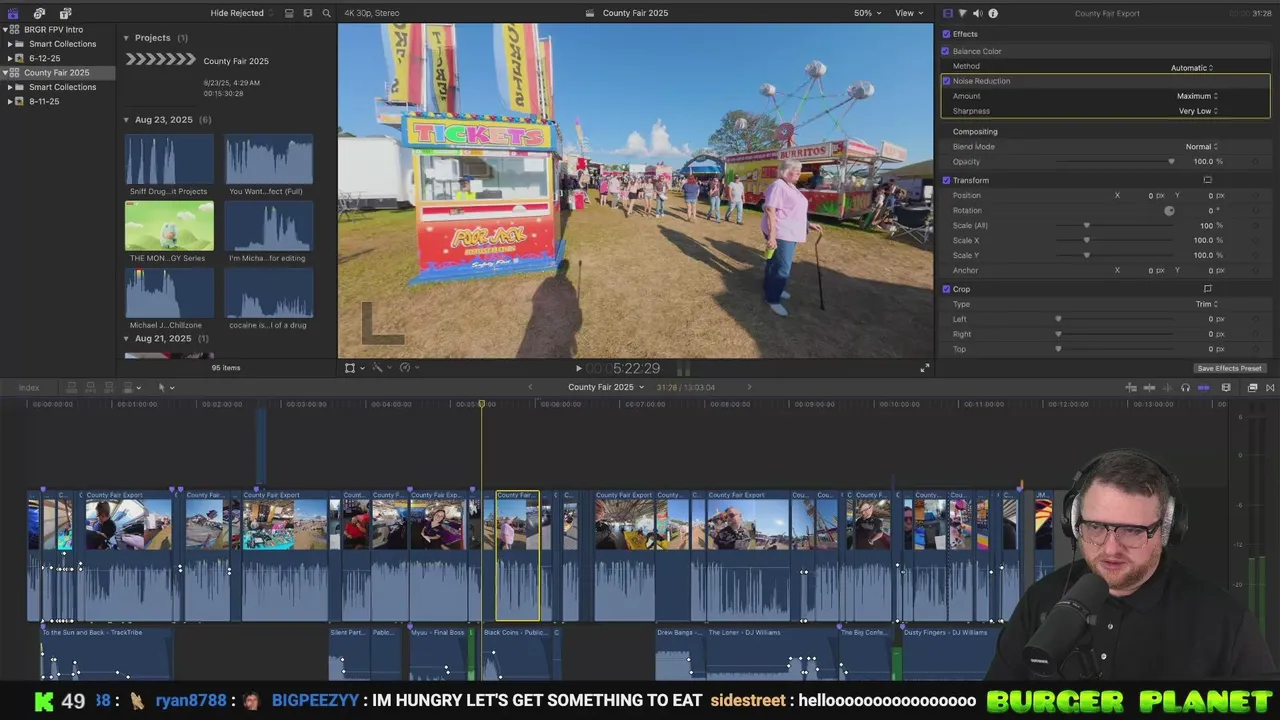Select the Sniff Drug...it Projects clip
Screen dimensions: 1280x720
169,159
